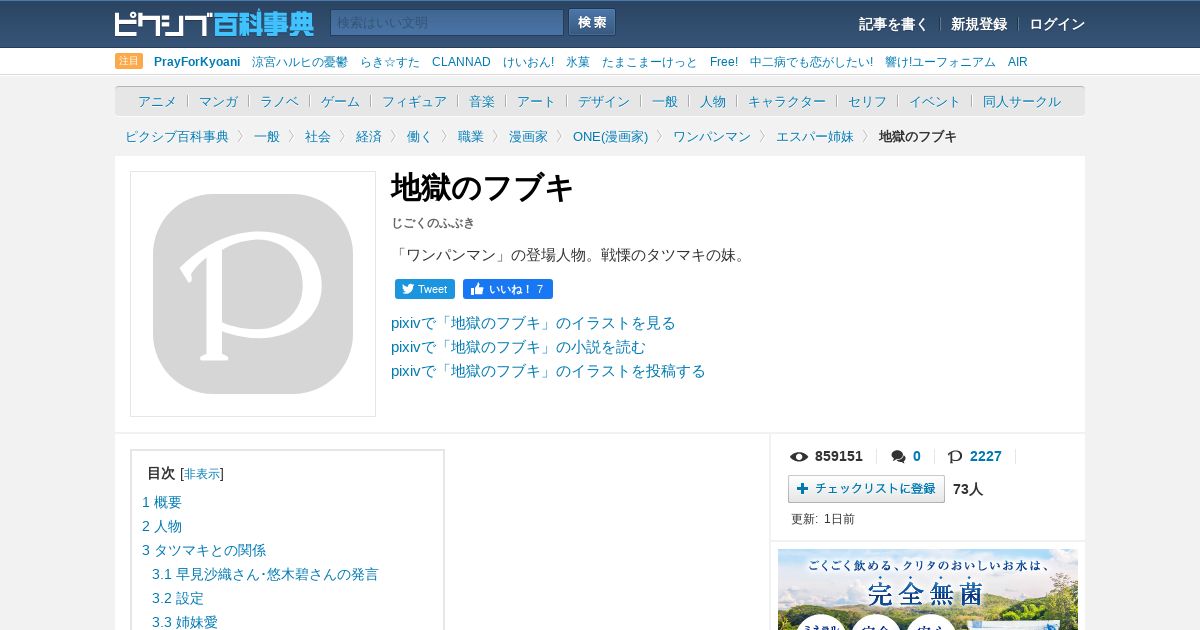Open pixivで「地獄のフブキ」の小説を読む link
The image size is (1200, 630).
[x=518, y=347]
